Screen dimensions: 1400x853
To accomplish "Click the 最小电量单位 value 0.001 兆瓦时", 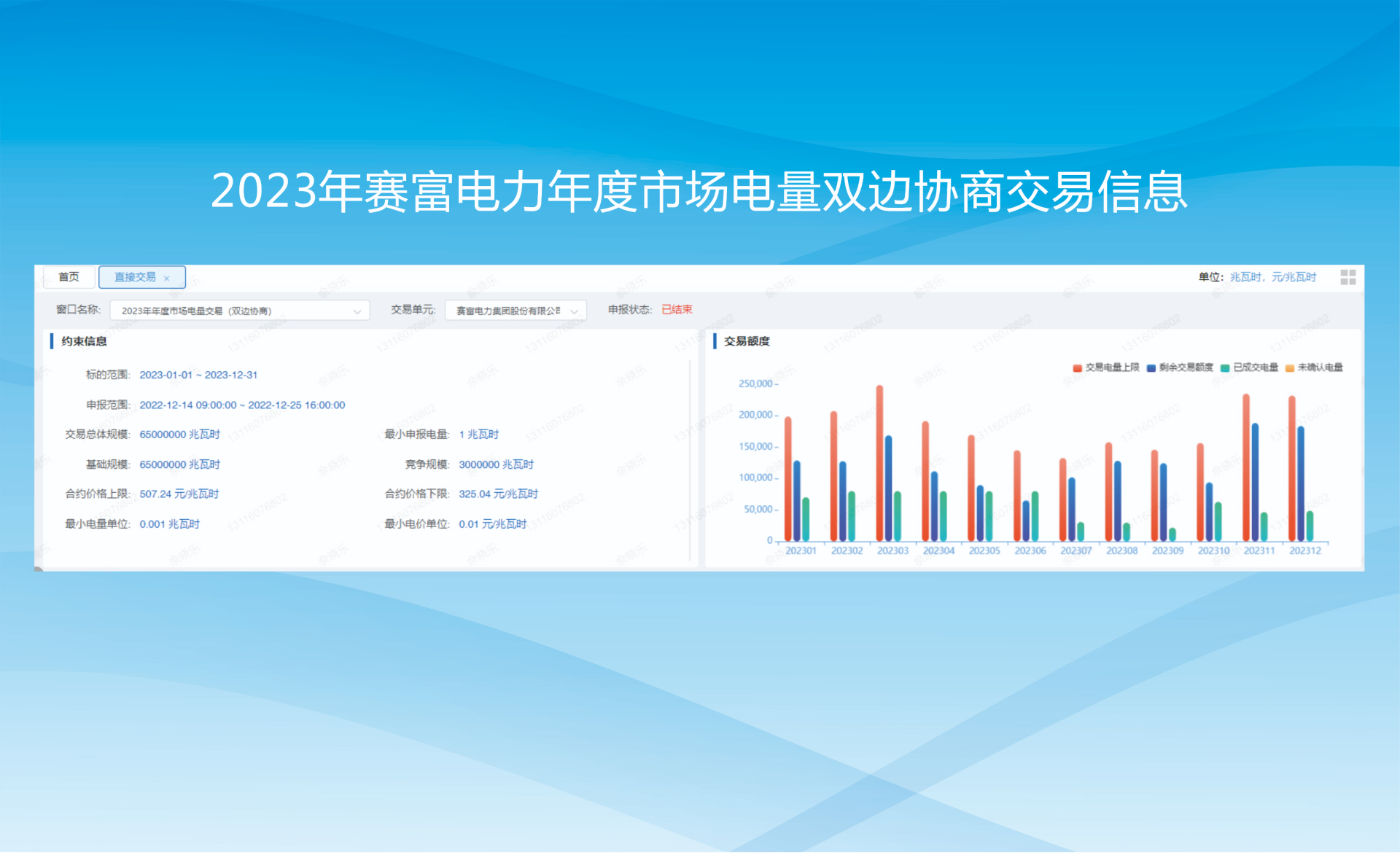I will click(x=169, y=524).
